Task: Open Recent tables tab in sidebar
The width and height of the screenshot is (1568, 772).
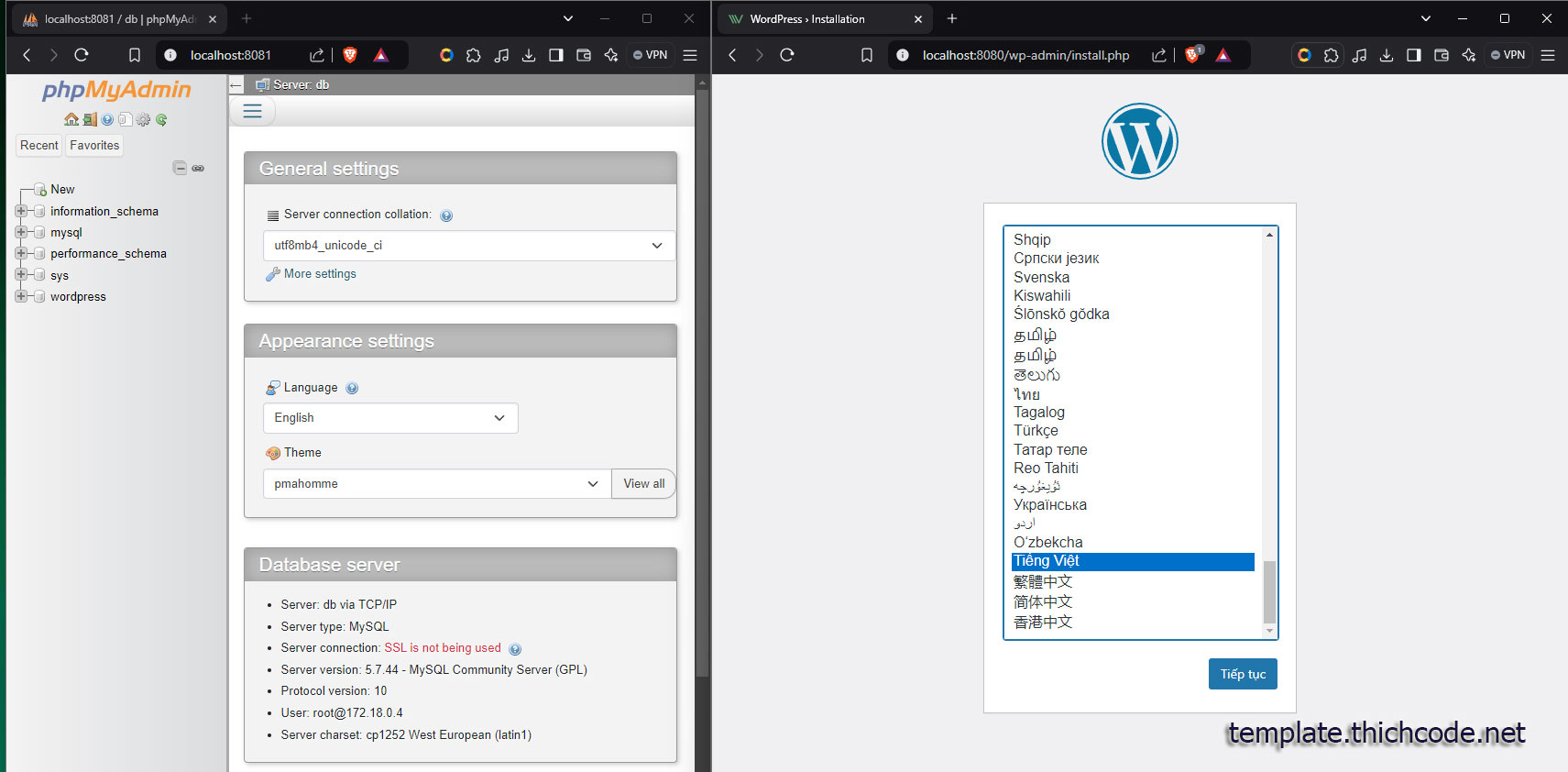Action: click(x=38, y=145)
